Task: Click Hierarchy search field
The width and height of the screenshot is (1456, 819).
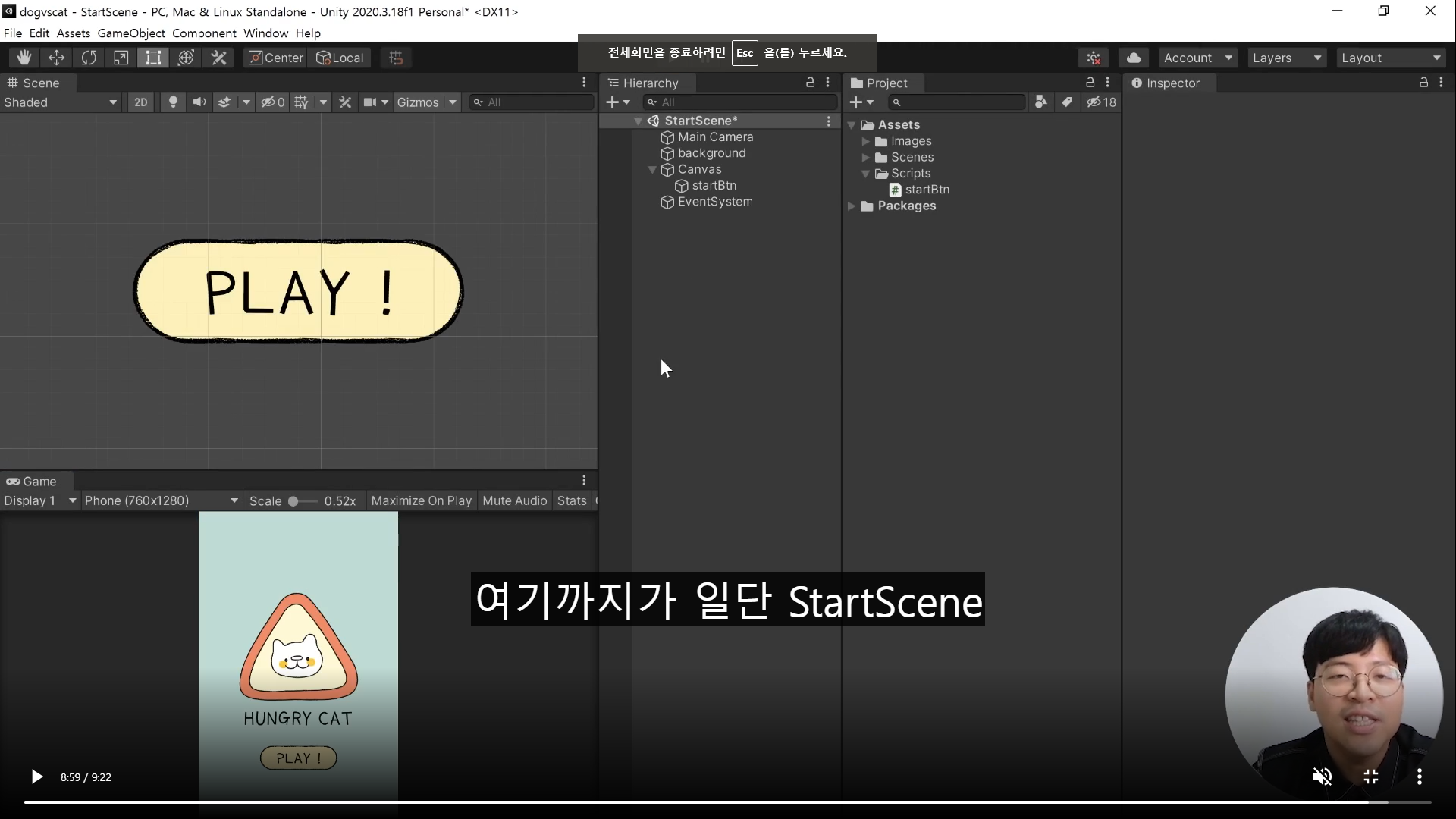Action: point(740,102)
